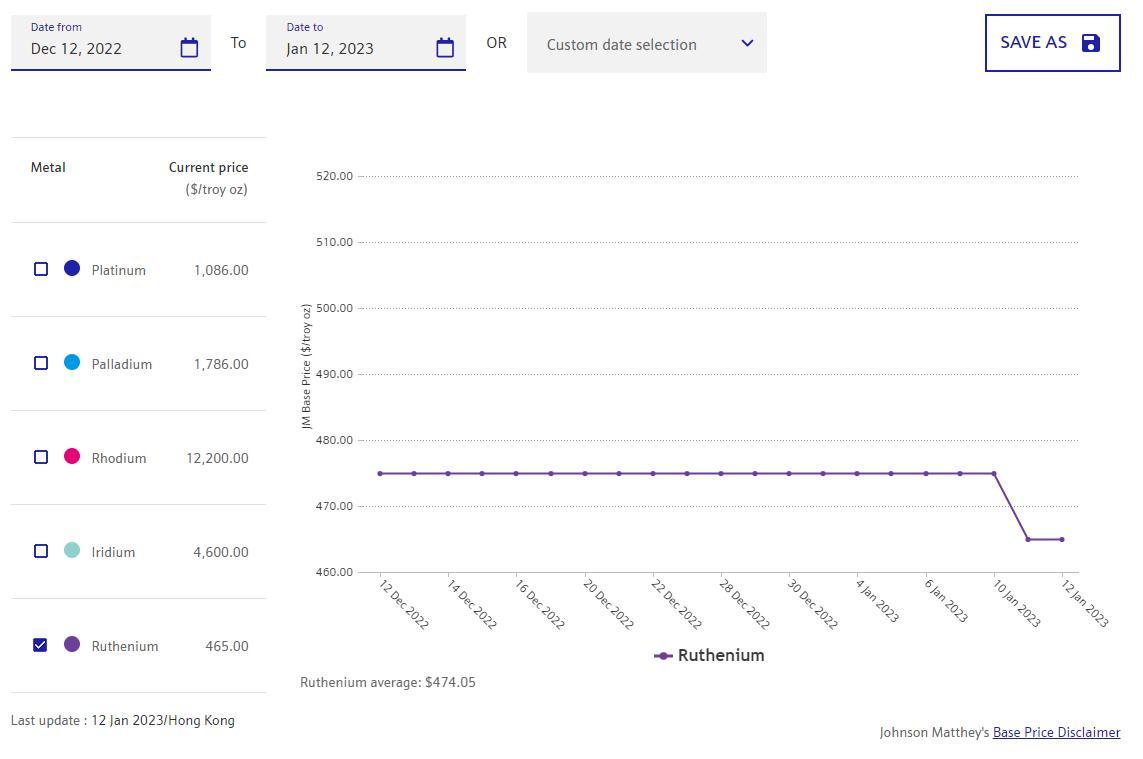The width and height of the screenshot is (1143, 759).
Task: Open the Base Price Disclaimer link
Action: click(x=1056, y=732)
